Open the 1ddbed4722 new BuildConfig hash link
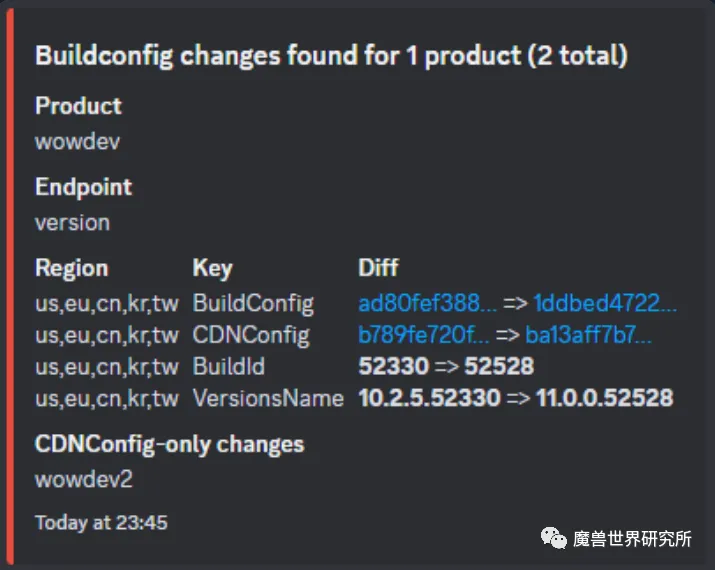This screenshot has width=715, height=570. coord(605,303)
